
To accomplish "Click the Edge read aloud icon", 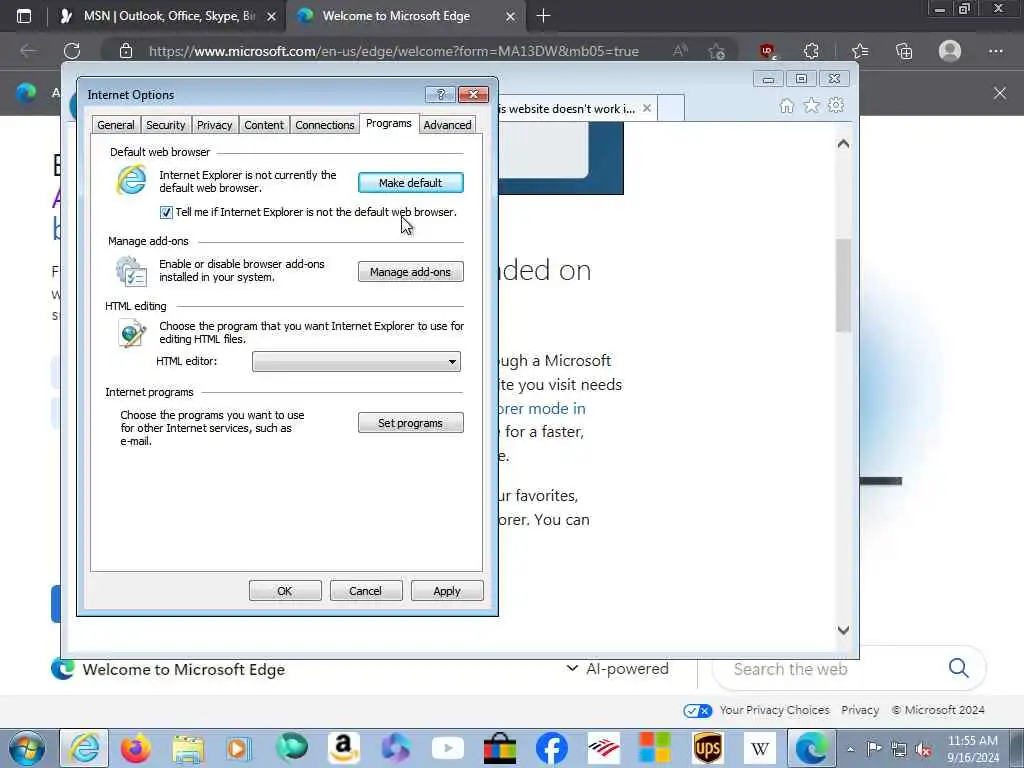I will point(680,51).
